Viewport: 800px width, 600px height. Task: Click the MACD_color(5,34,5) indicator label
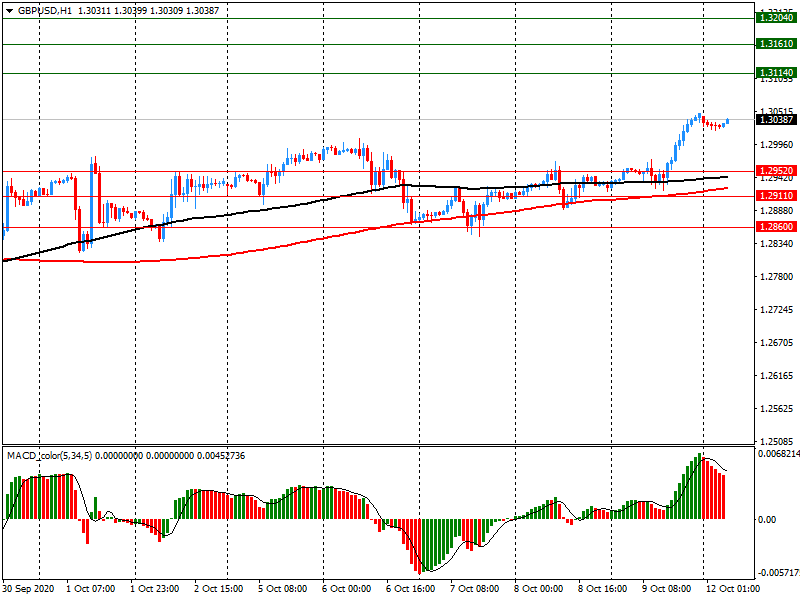[49, 456]
